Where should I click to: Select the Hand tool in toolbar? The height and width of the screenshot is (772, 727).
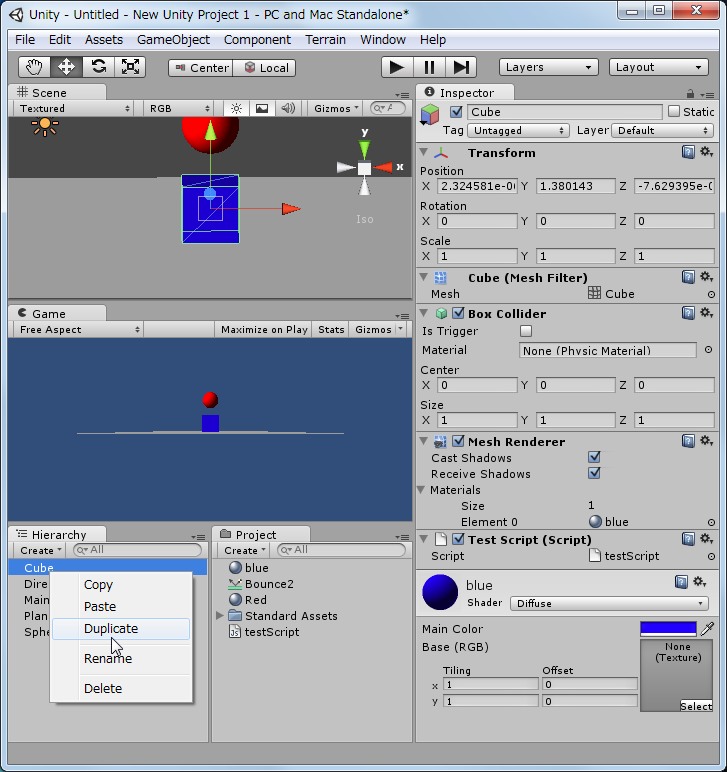click(x=35, y=67)
